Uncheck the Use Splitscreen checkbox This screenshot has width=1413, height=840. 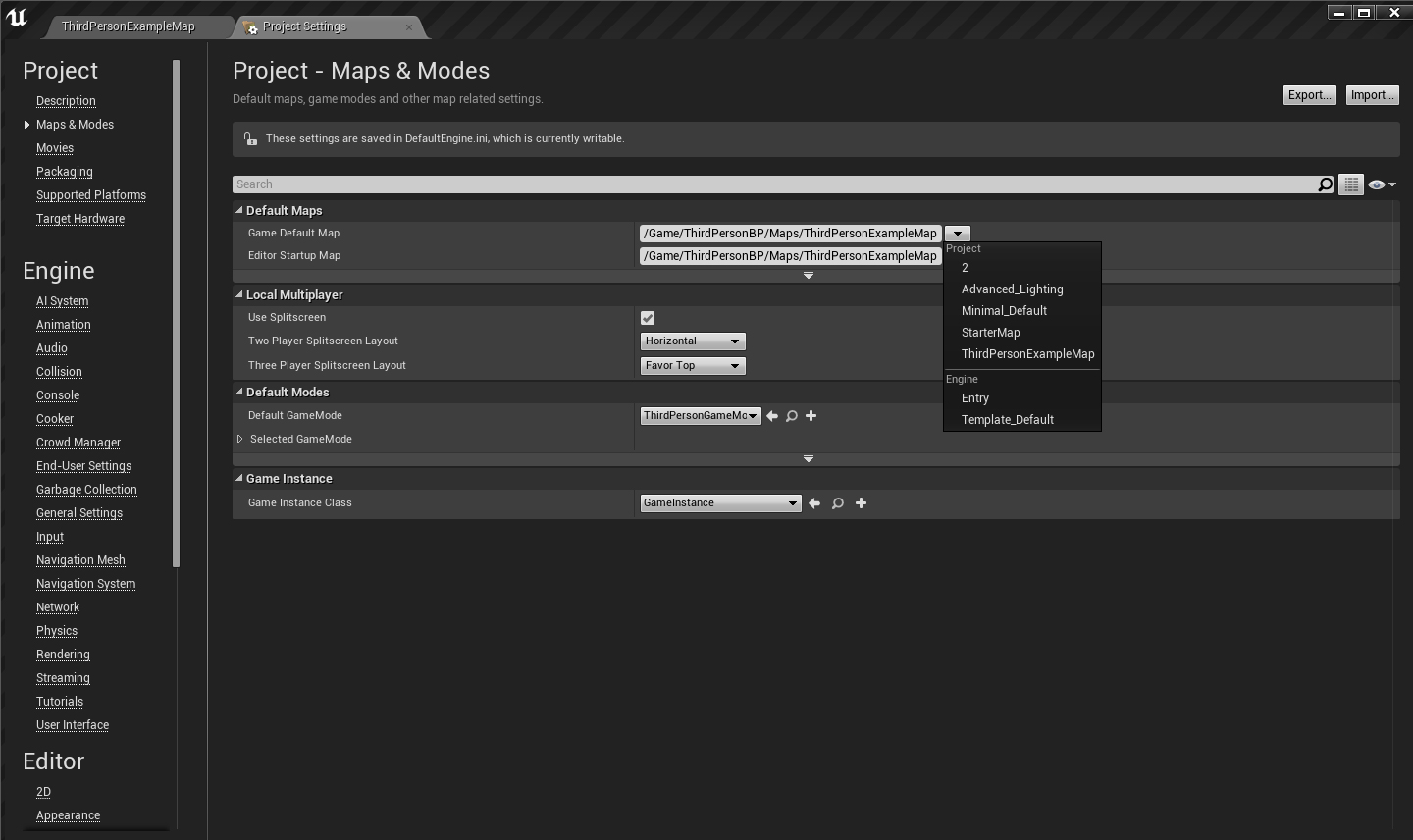(x=648, y=318)
